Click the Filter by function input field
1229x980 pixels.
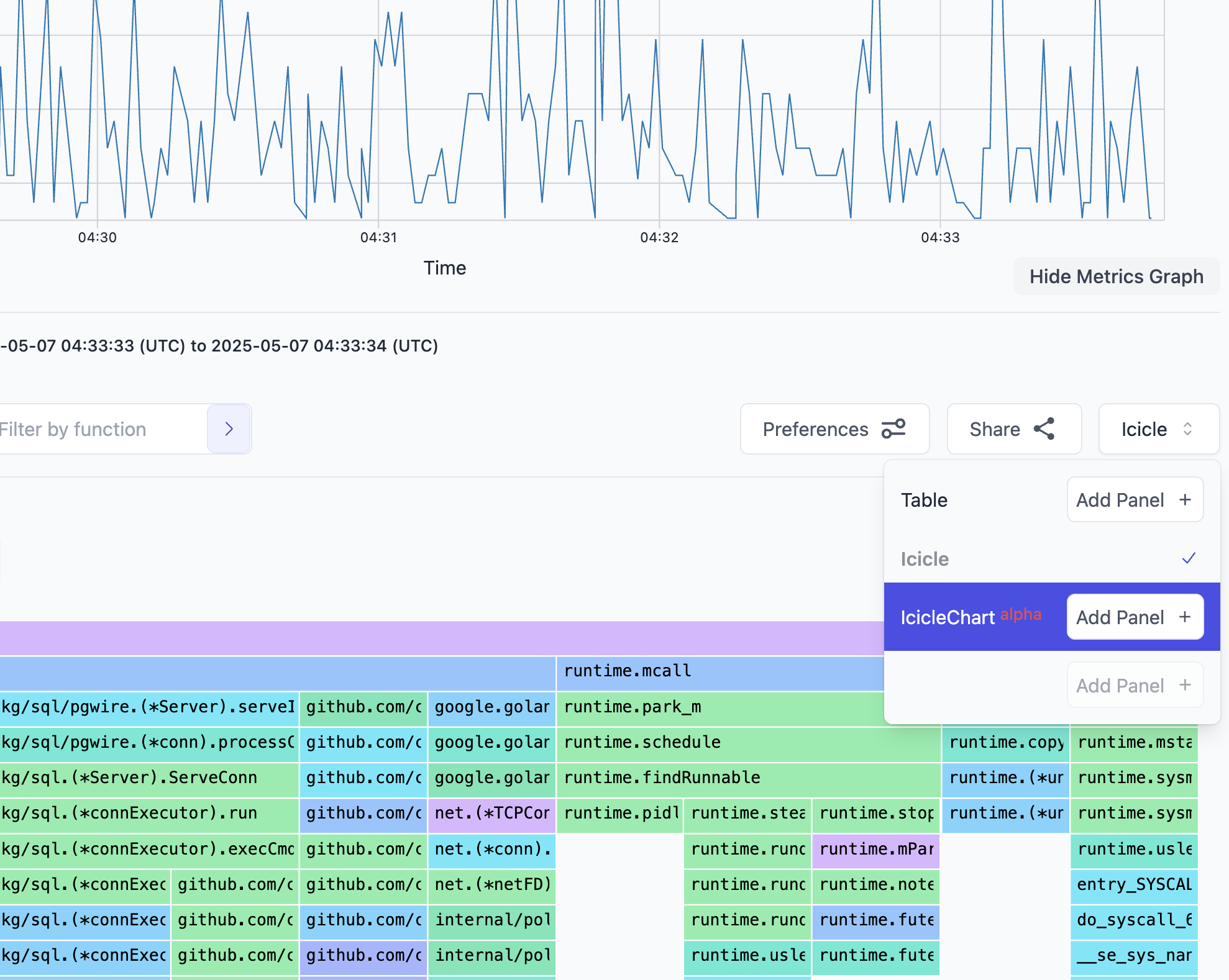point(93,429)
